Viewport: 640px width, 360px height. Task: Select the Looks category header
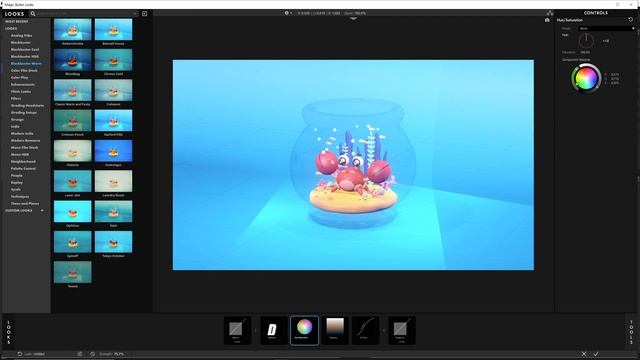[x=11, y=29]
